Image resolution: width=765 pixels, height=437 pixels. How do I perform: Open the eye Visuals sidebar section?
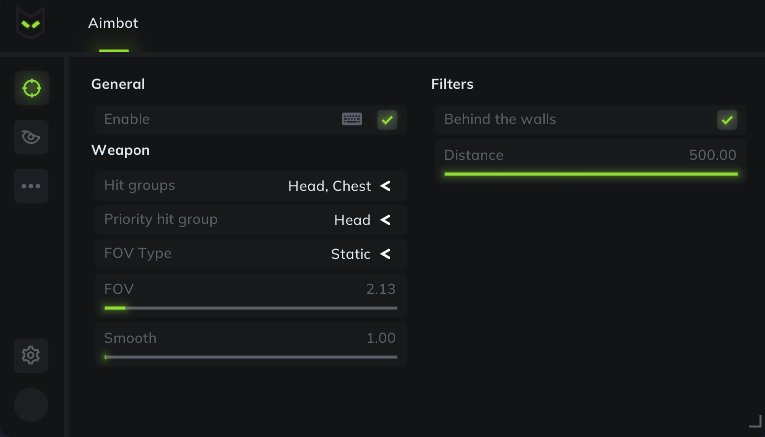pyautogui.click(x=31, y=137)
